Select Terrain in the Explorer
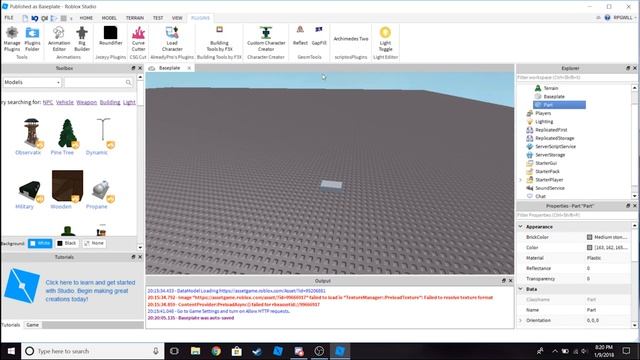The image size is (640, 360). [x=551, y=88]
